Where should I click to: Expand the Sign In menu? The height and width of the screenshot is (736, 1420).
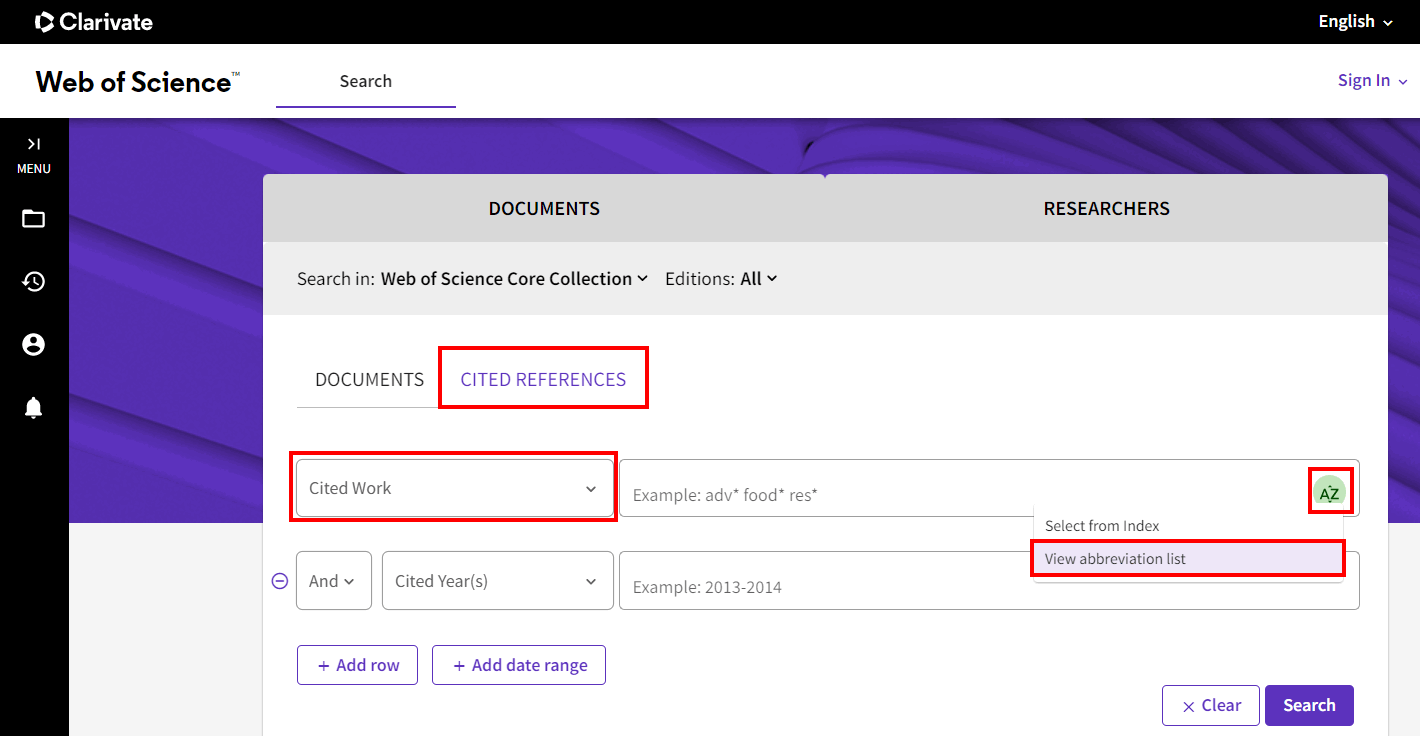point(1372,80)
